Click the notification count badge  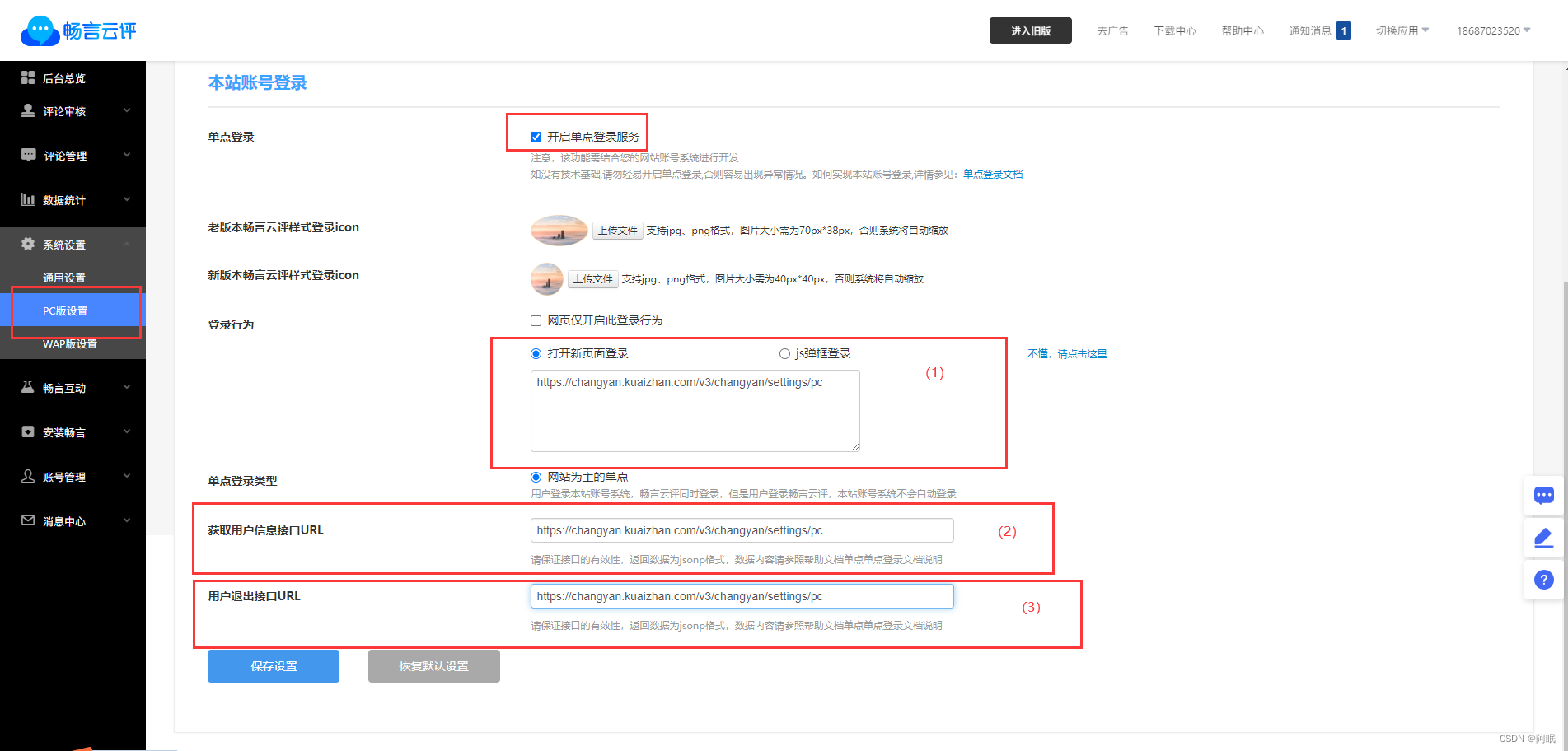[1344, 30]
